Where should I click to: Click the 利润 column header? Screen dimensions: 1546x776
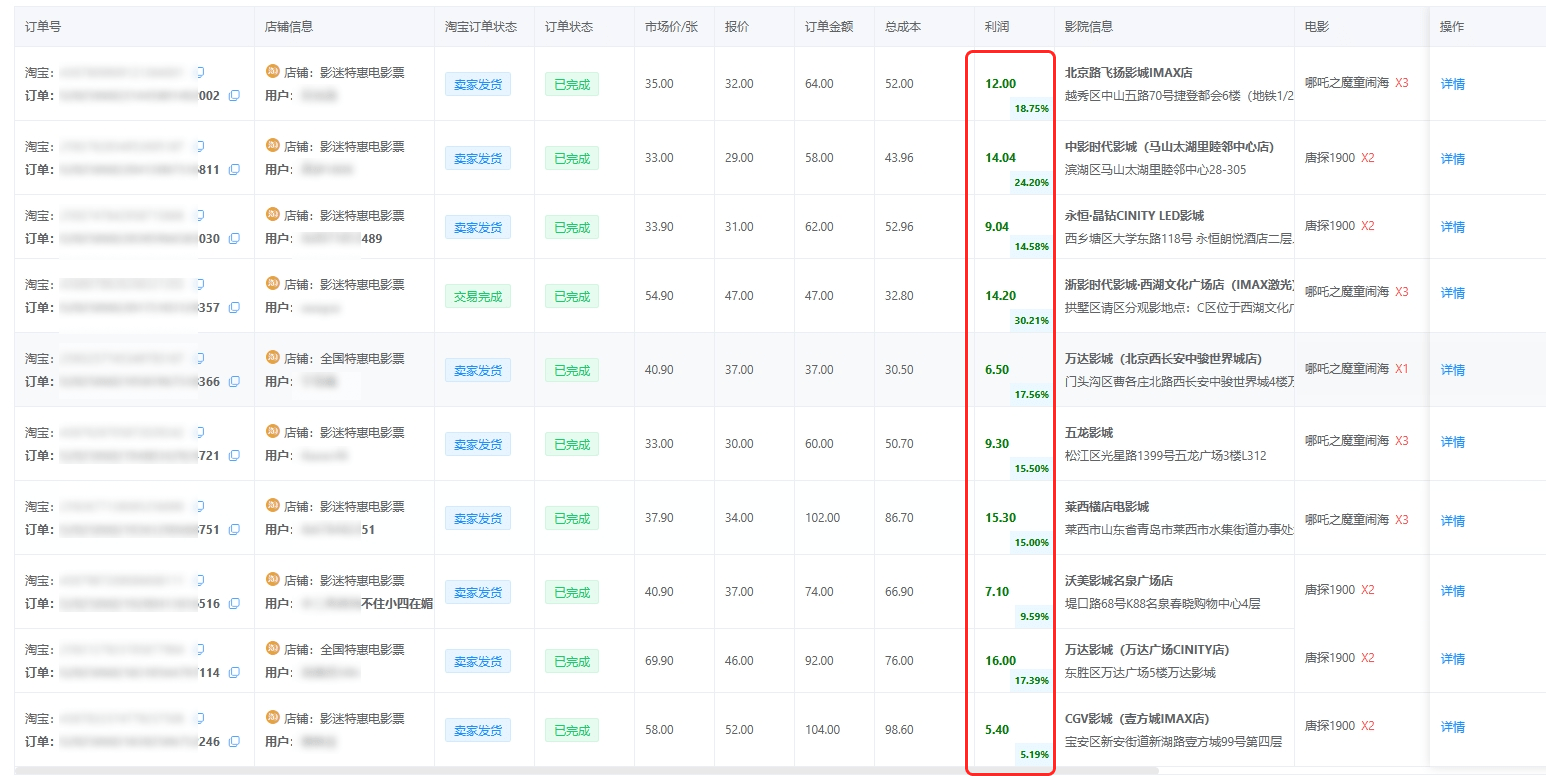[997, 26]
